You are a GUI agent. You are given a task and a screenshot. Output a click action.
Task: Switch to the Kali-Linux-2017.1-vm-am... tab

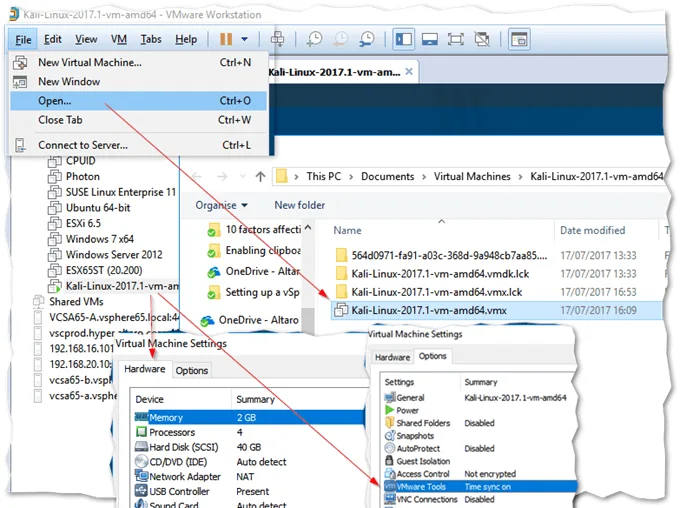point(334,72)
